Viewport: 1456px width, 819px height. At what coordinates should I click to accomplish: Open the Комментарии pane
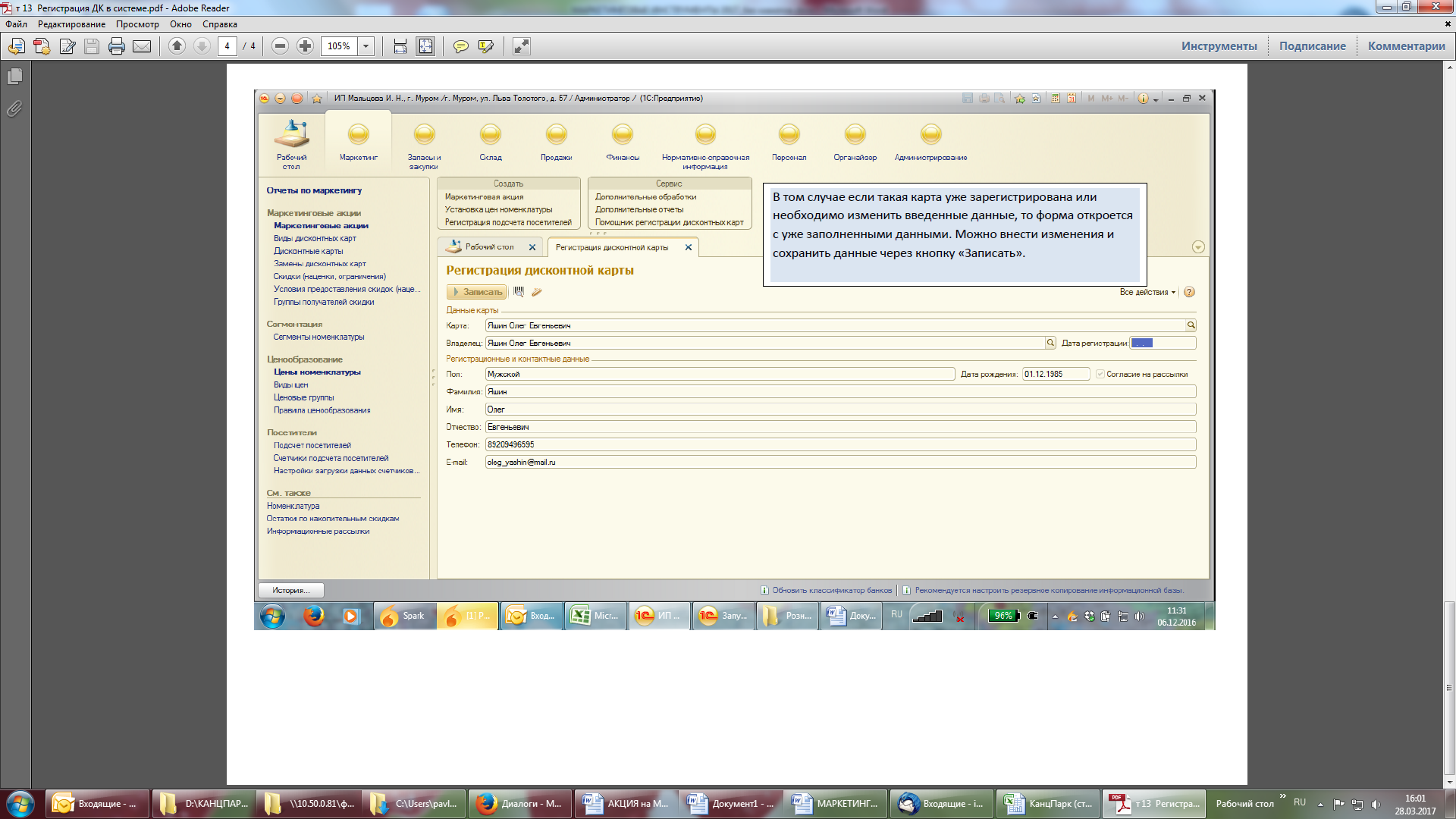pyautogui.click(x=1406, y=46)
